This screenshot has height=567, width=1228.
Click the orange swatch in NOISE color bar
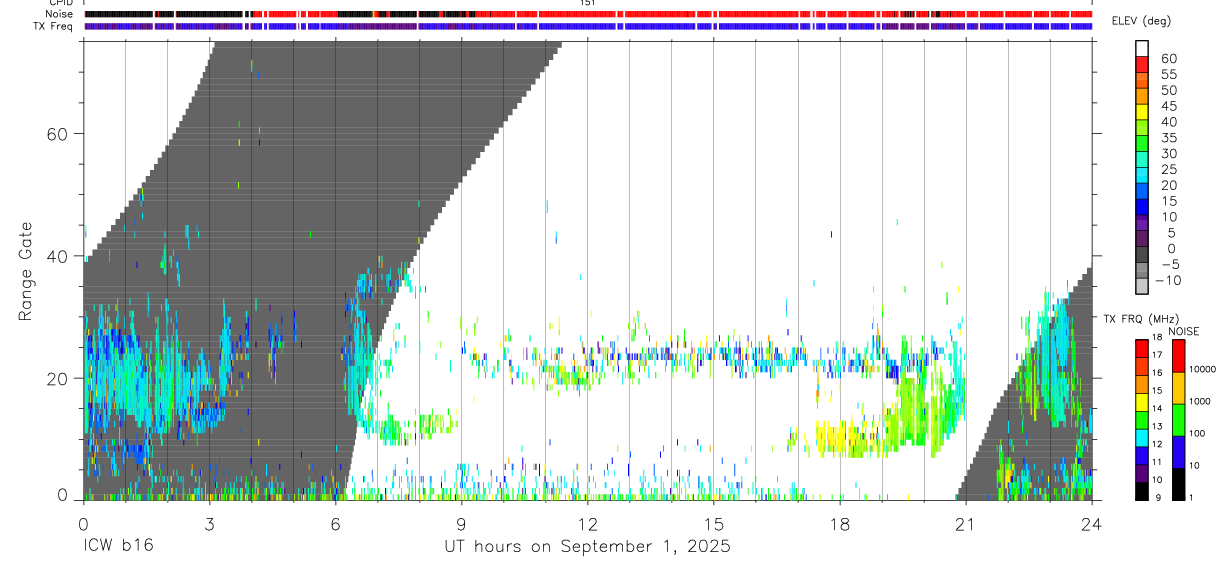(x=1177, y=388)
